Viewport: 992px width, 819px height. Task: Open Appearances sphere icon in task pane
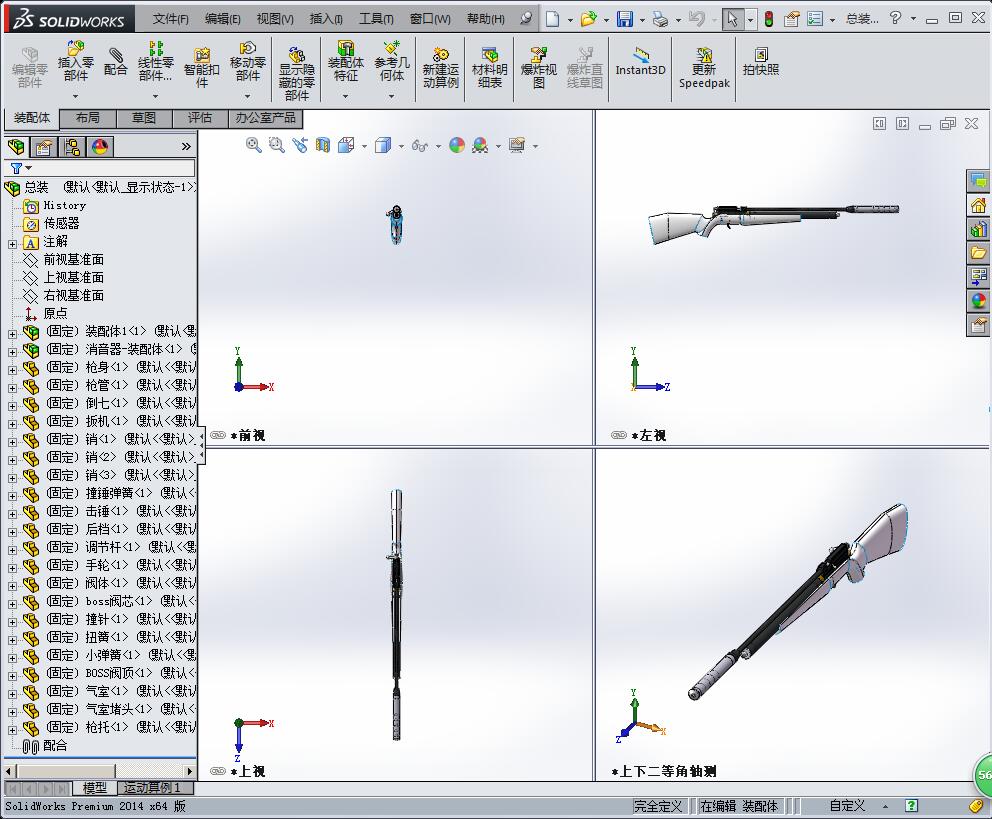(979, 300)
